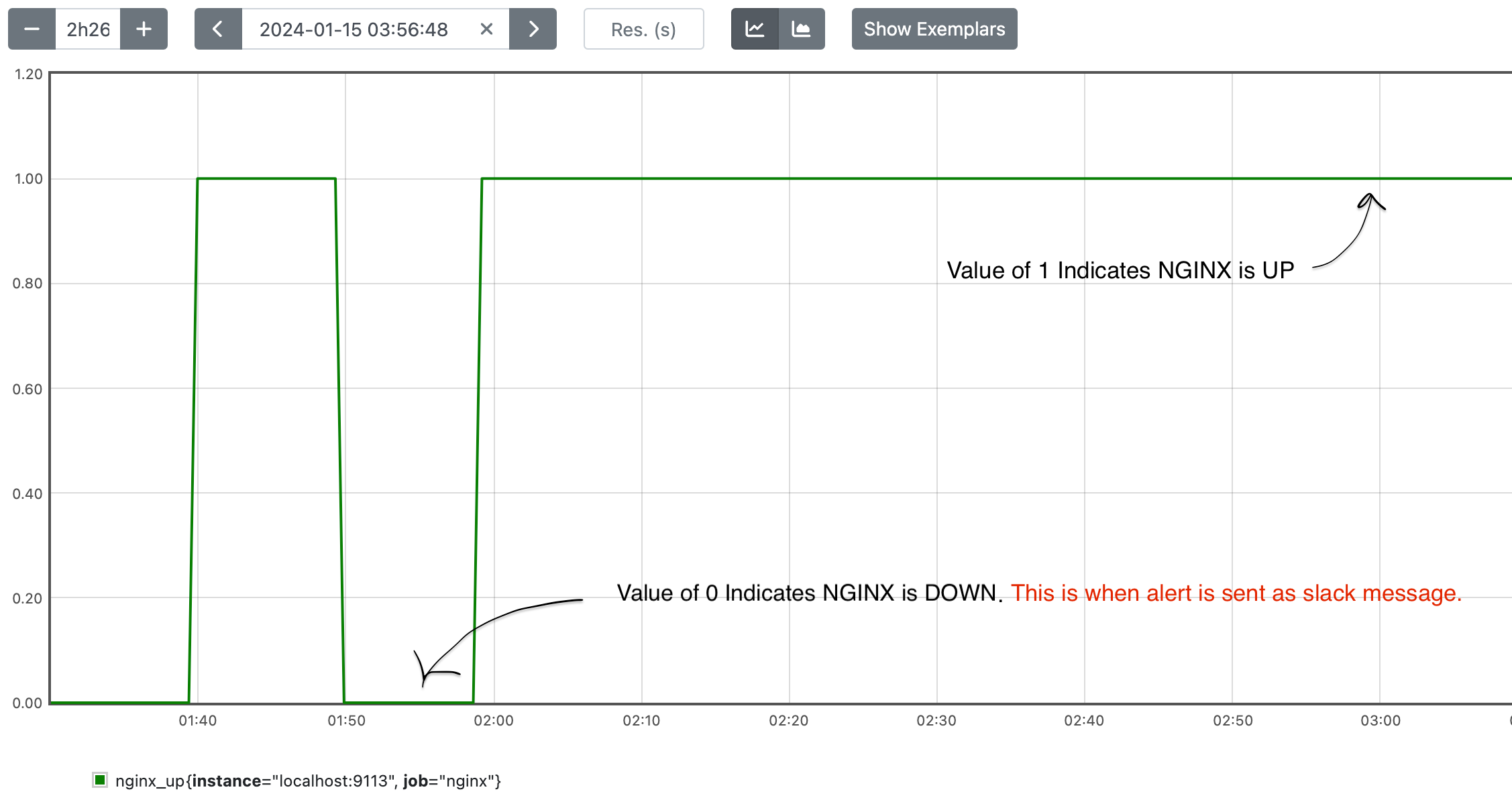This screenshot has width=1512, height=808.
Task: Click the 1.00 y-axis value label
Action: (28, 179)
